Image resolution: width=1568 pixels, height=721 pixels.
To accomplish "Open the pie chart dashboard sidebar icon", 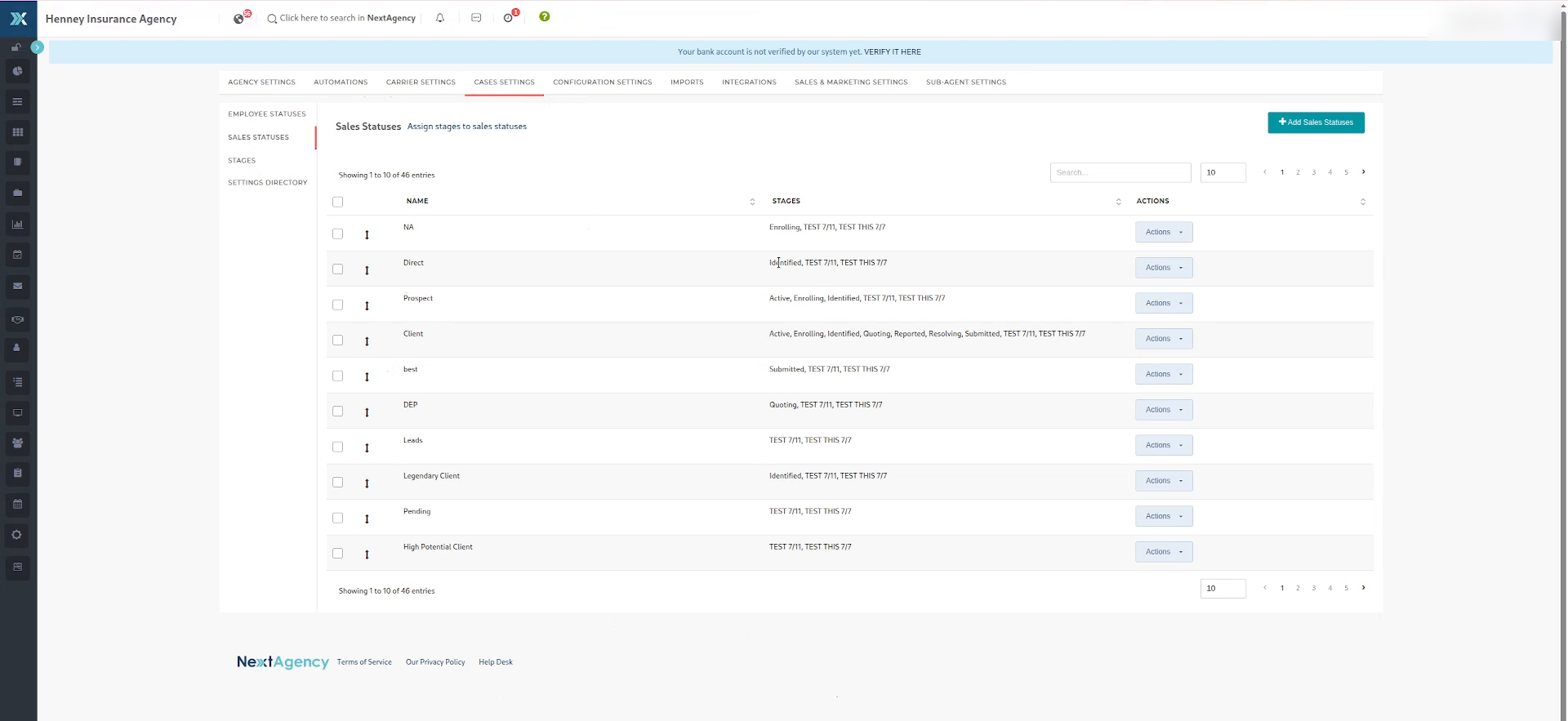I will 17,71.
